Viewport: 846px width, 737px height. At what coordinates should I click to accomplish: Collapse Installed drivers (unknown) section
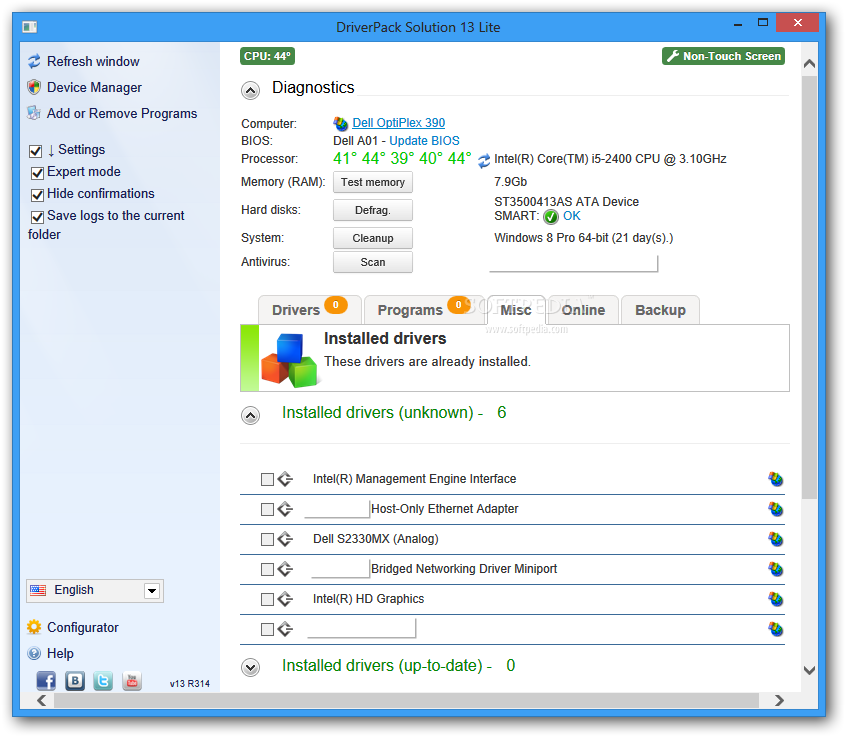(250, 416)
